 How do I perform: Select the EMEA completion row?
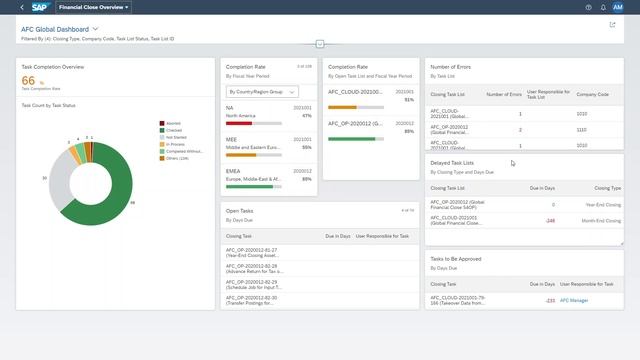click(269, 179)
